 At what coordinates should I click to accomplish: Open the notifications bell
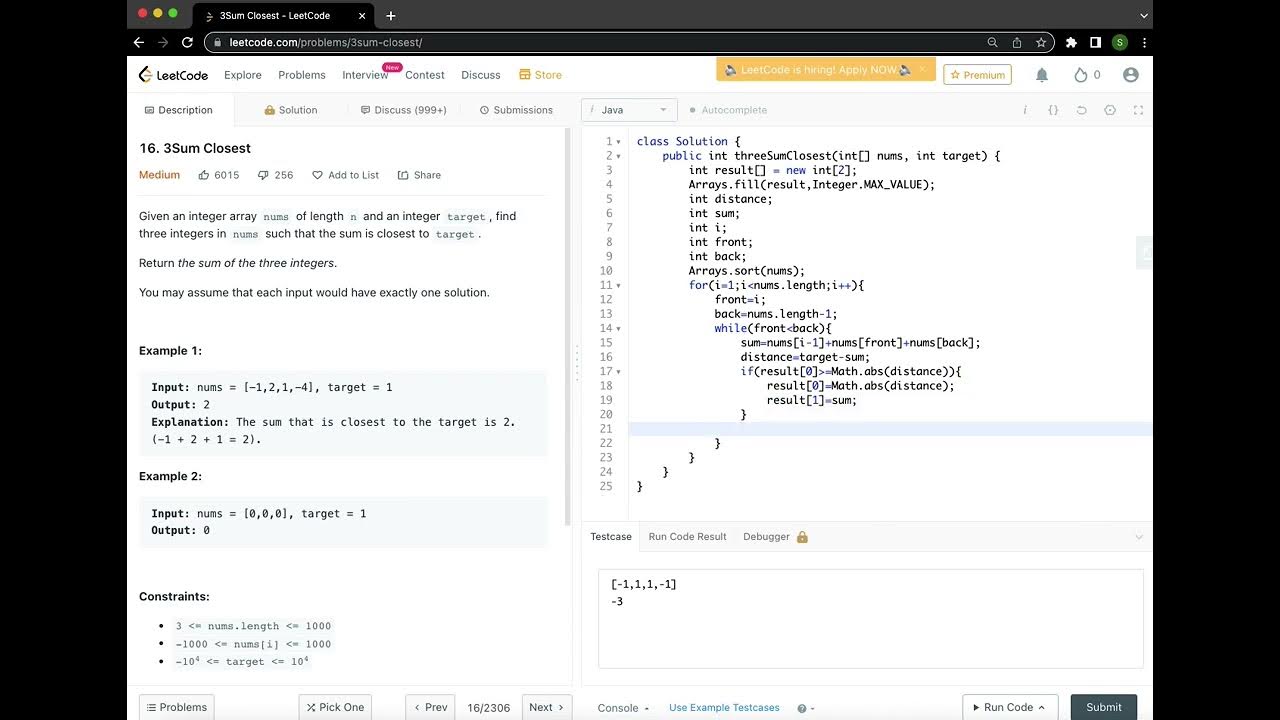(1041, 75)
